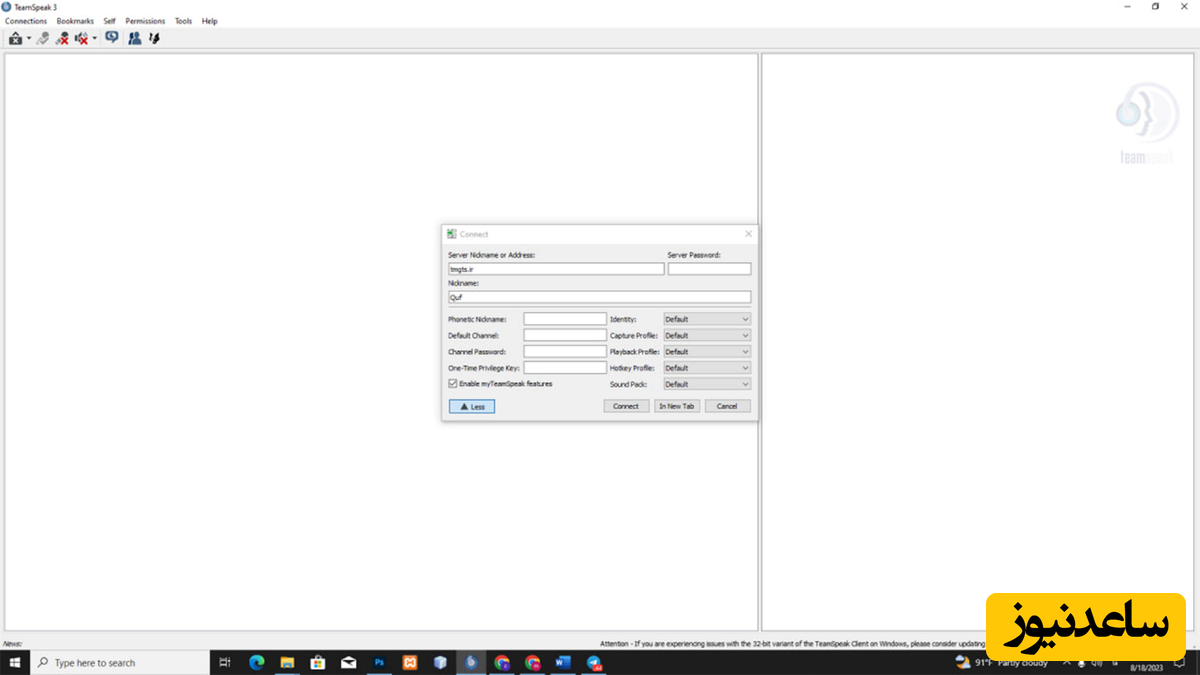Open the Capture Profile dropdown
This screenshot has width=1200, height=675.
tap(706, 336)
